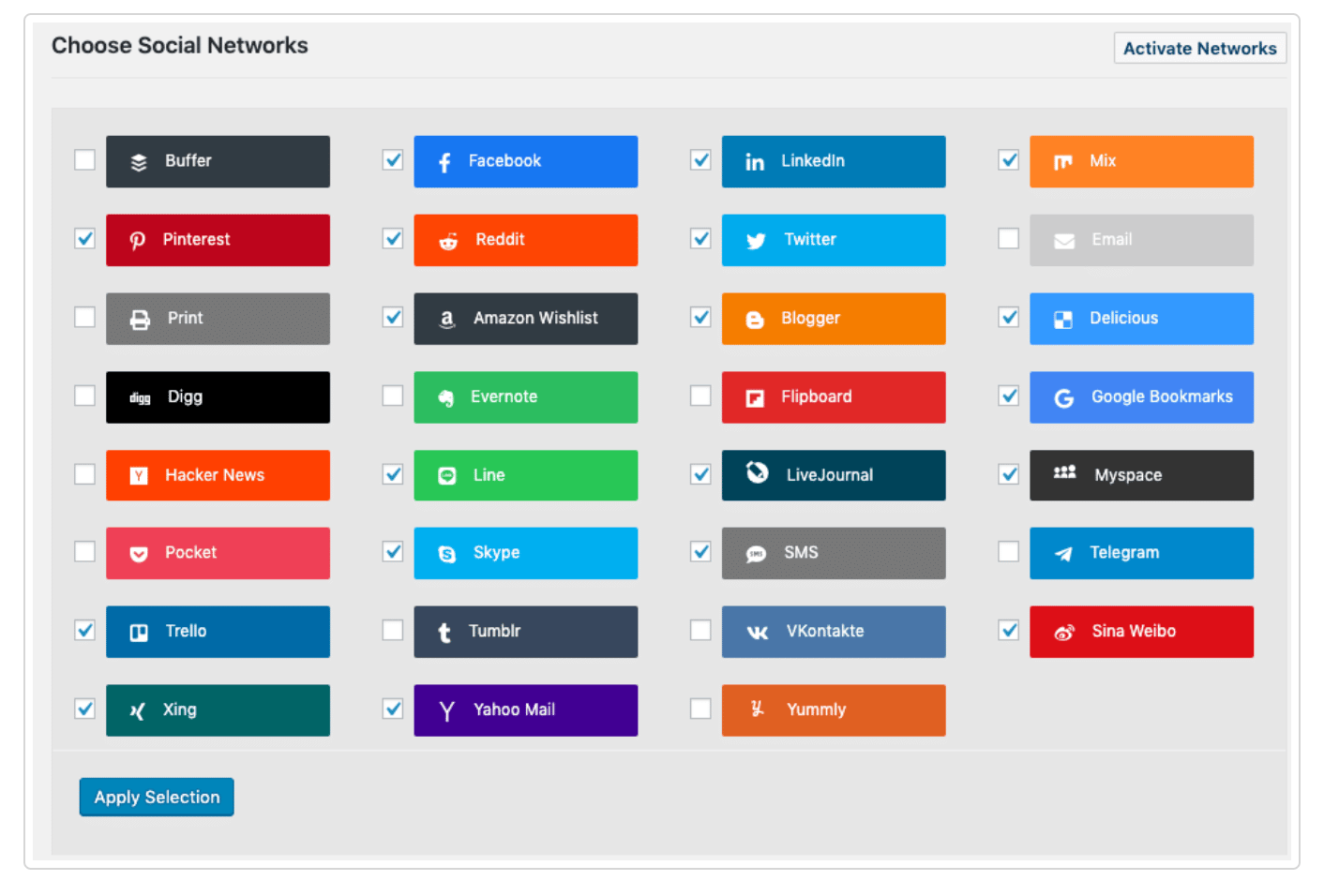The width and height of the screenshot is (1324, 896).
Task: Click the Buffer stack icon
Action: coord(139,162)
